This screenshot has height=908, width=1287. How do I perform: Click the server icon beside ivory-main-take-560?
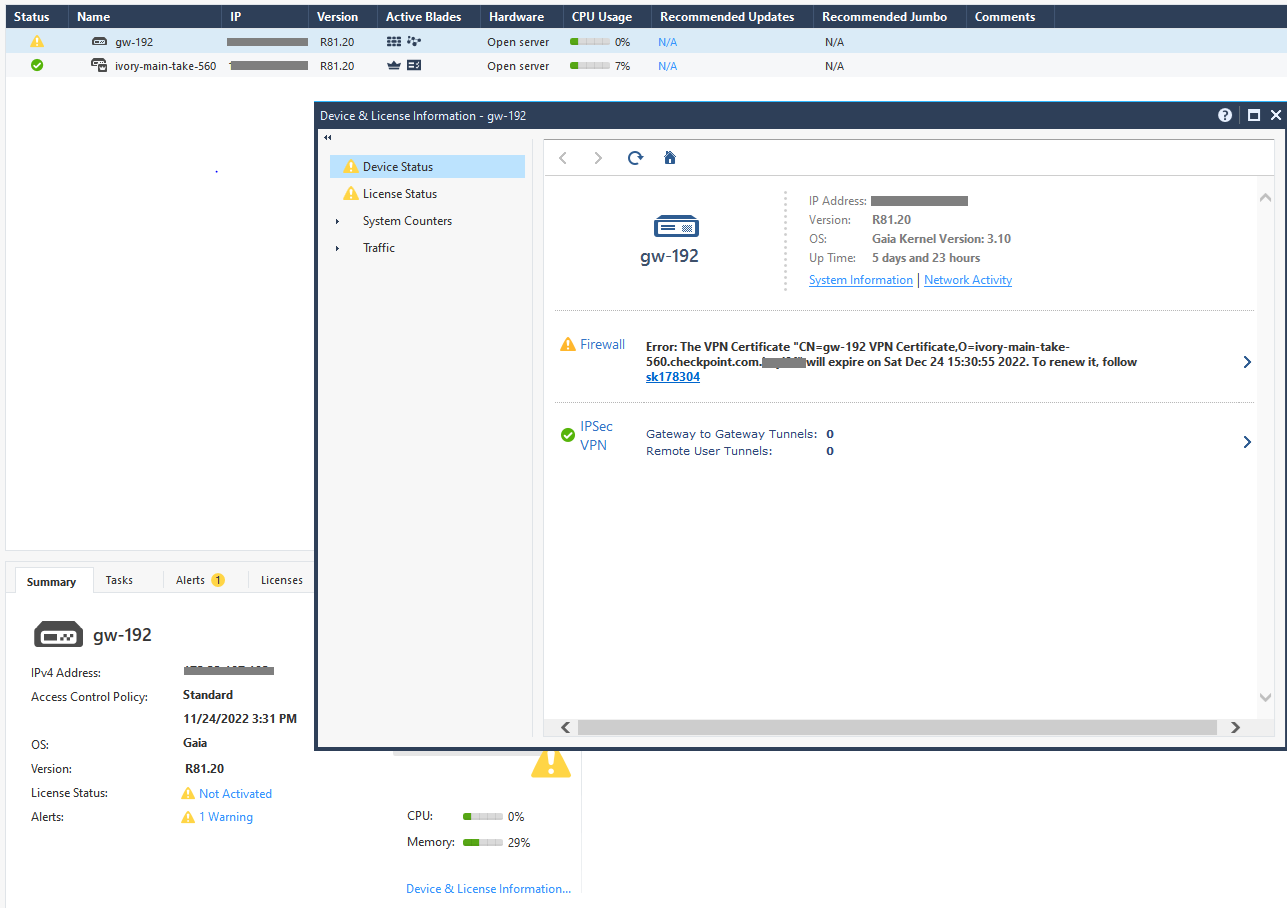pyautogui.click(x=99, y=66)
